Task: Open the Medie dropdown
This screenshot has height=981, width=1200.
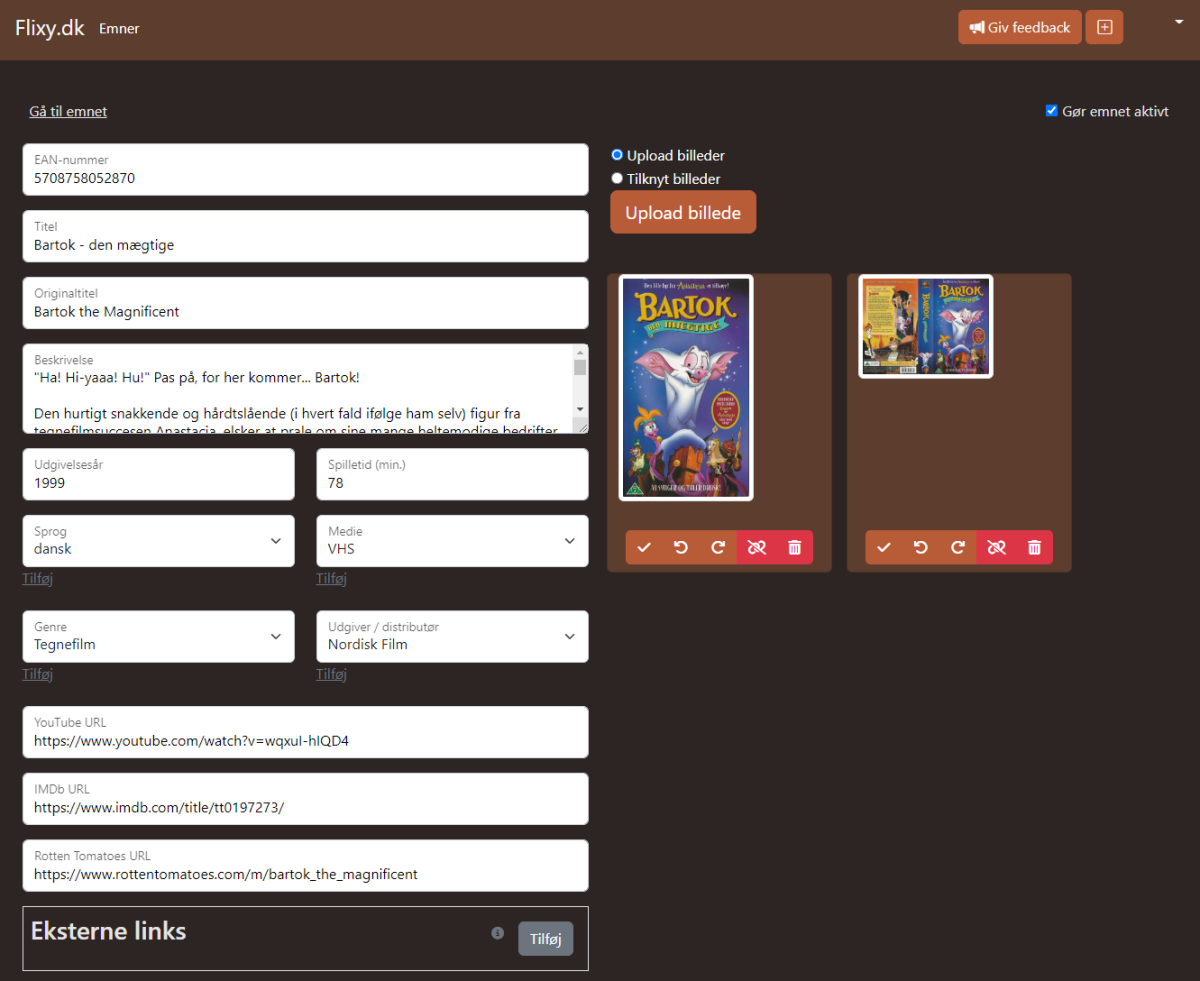Action: pyautogui.click(x=452, y=541)
